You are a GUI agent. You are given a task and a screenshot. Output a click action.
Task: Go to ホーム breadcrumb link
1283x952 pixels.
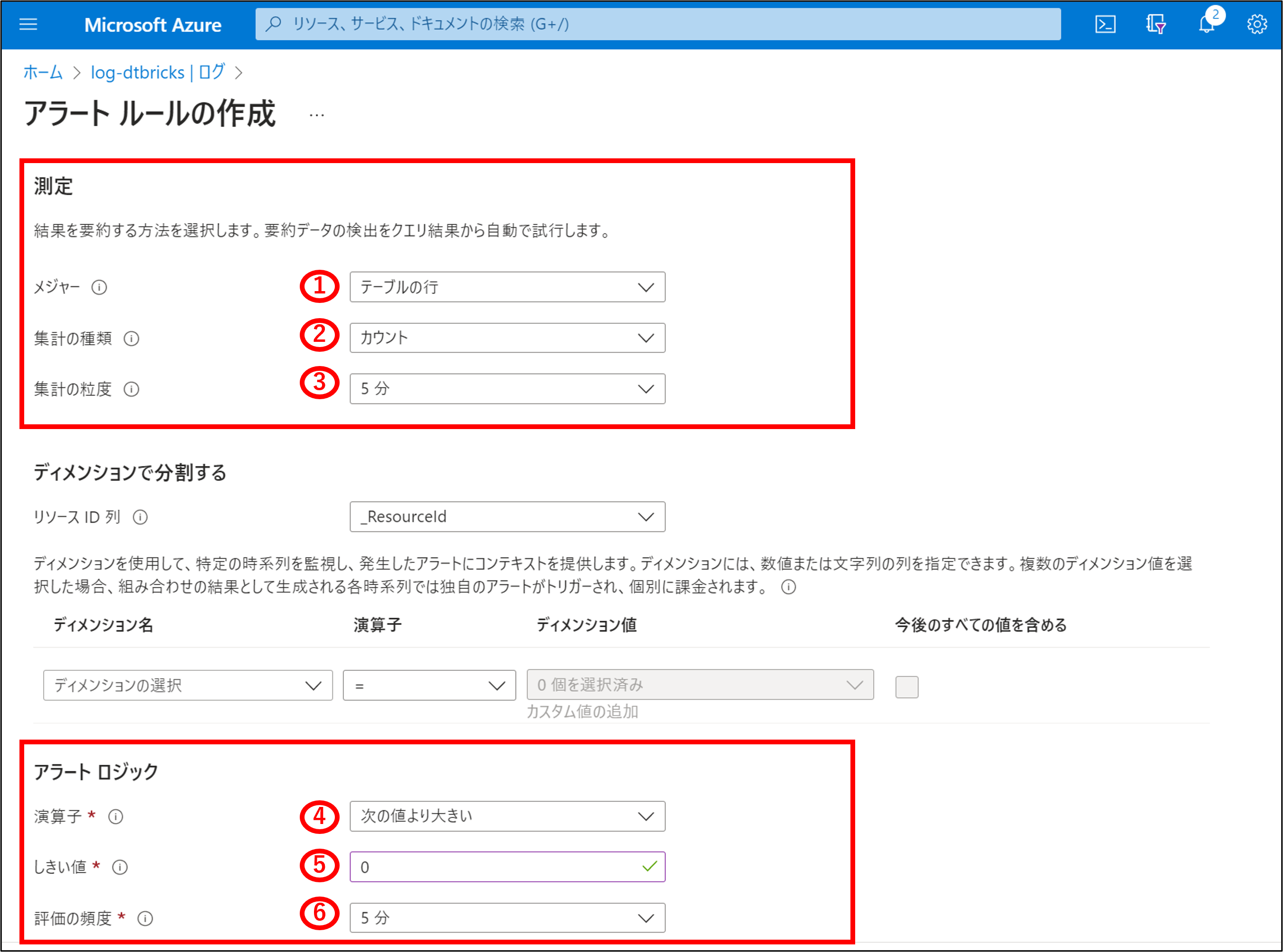[43, 73]
